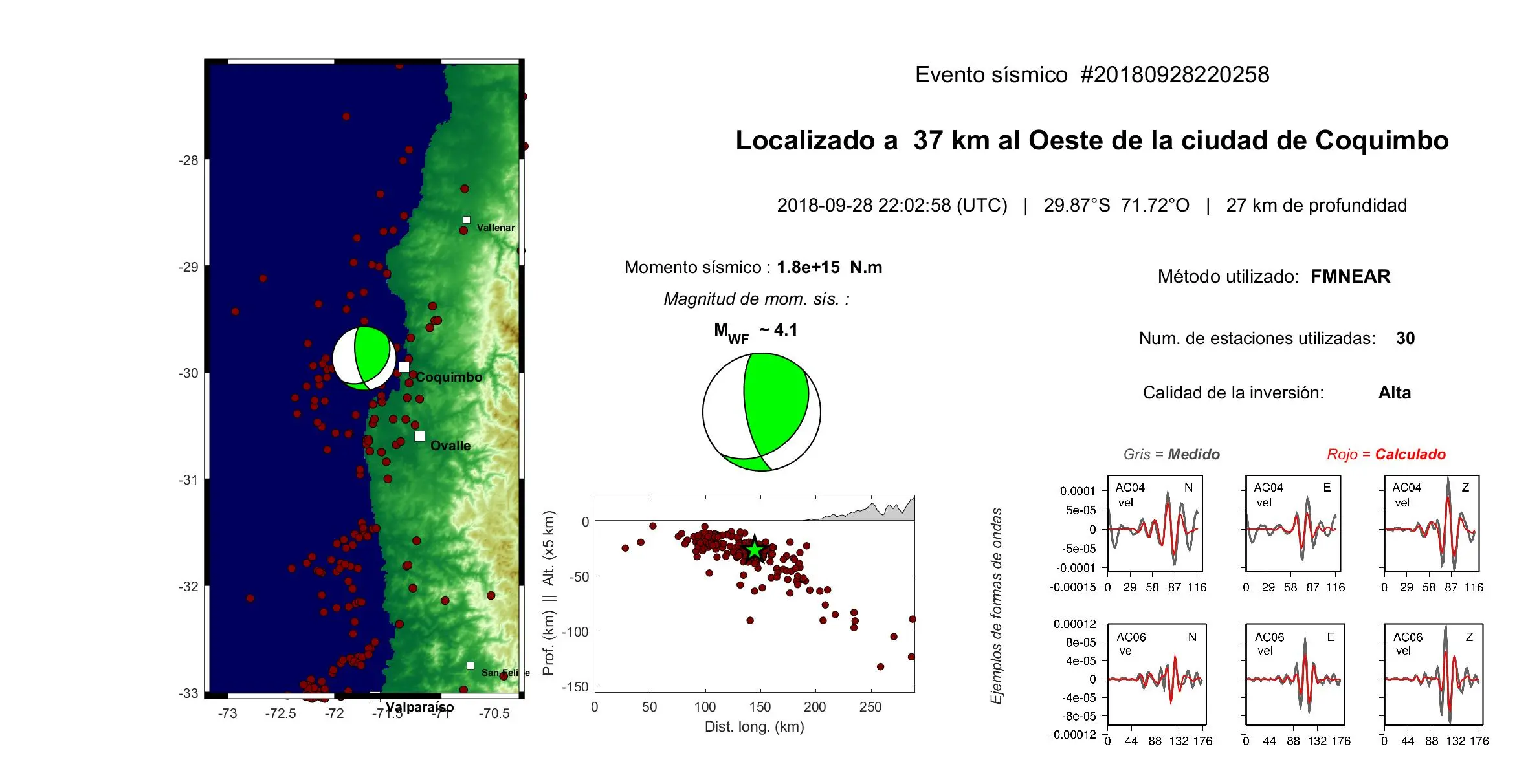Click the focal mechanism beachball on the map
Viewport: 1539px width, 784px height.
(364, 358)
